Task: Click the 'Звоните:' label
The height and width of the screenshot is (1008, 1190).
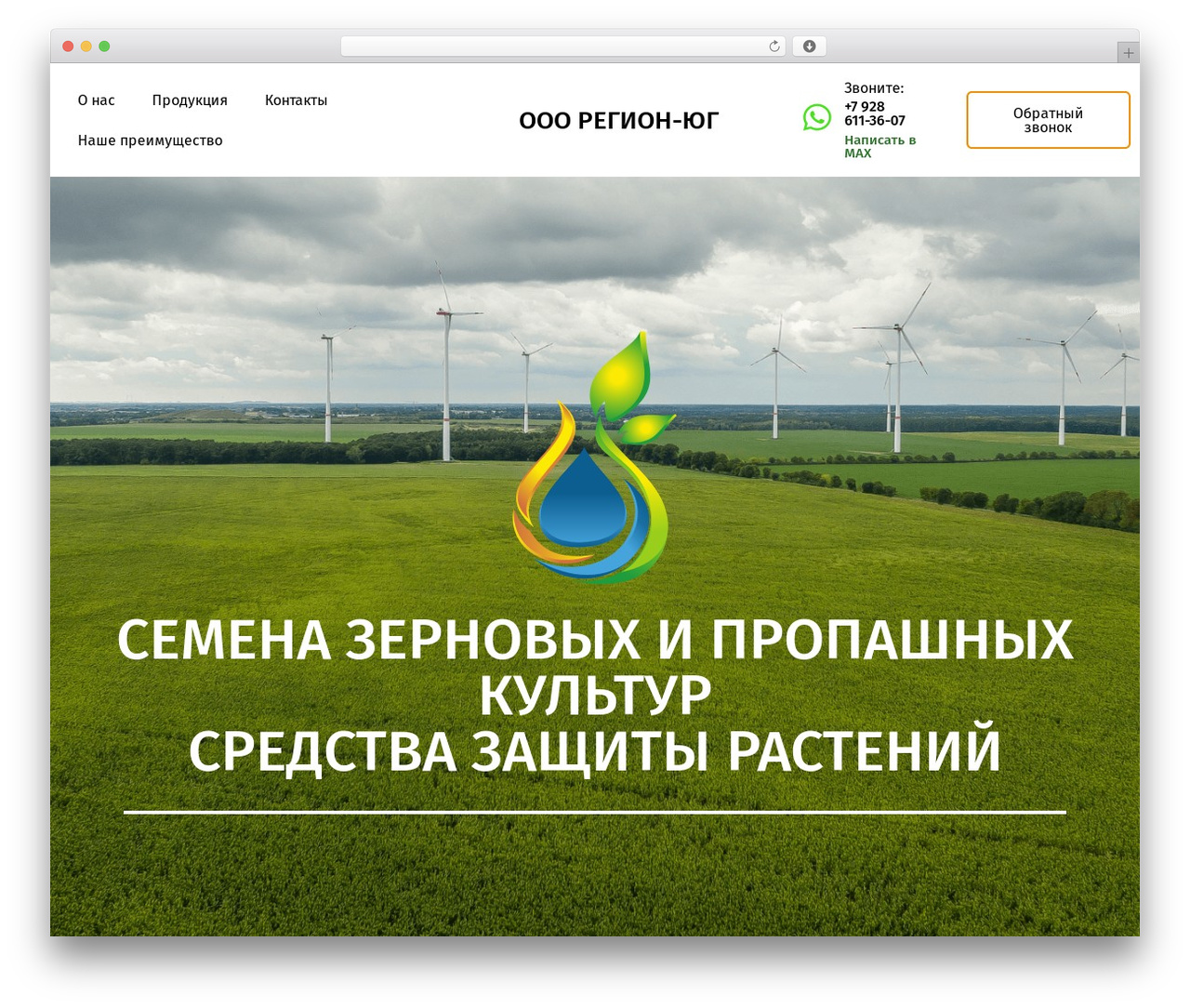Action: [x=874, y=88]
